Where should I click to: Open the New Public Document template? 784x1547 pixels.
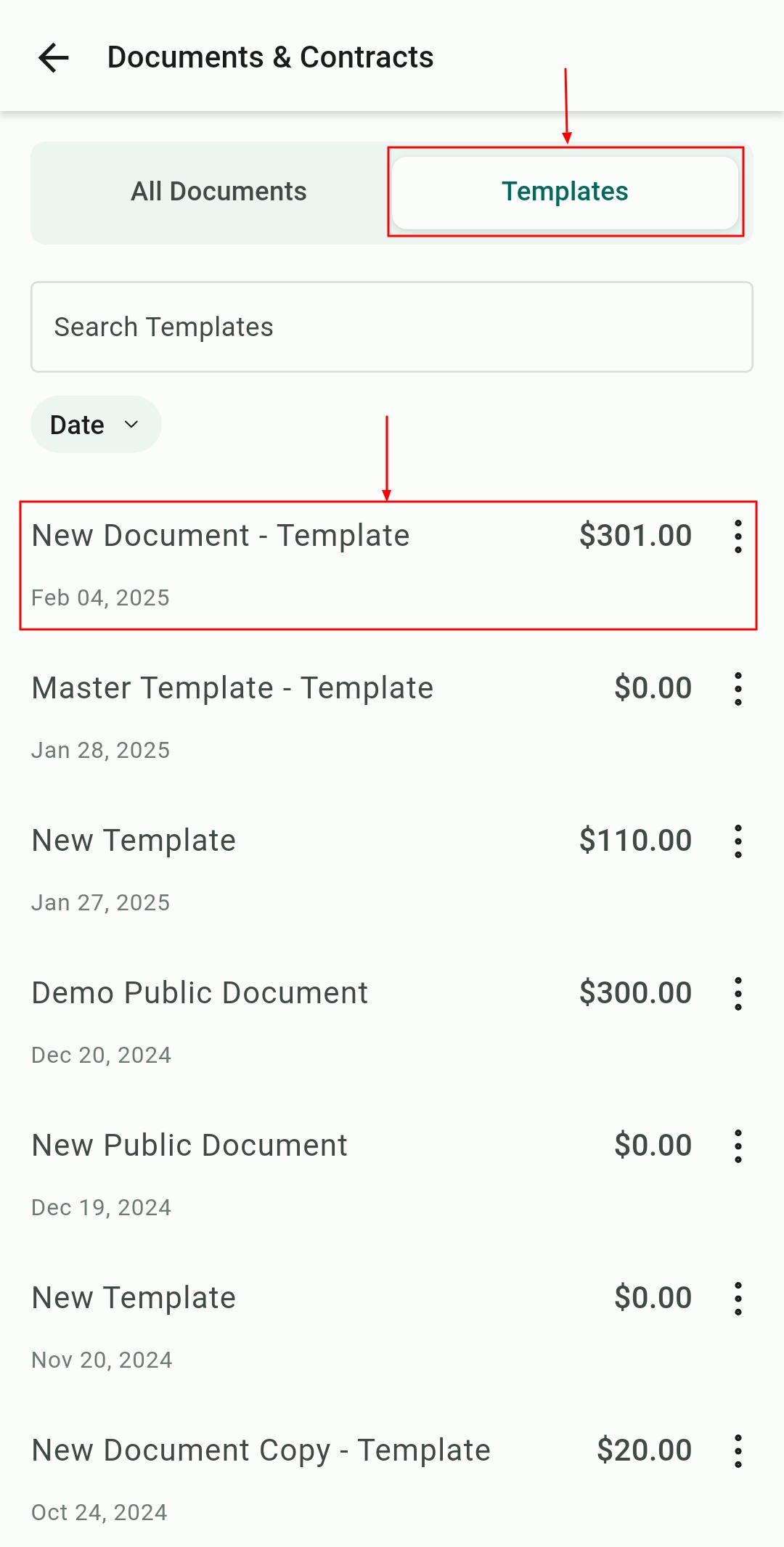(189, 1146)
